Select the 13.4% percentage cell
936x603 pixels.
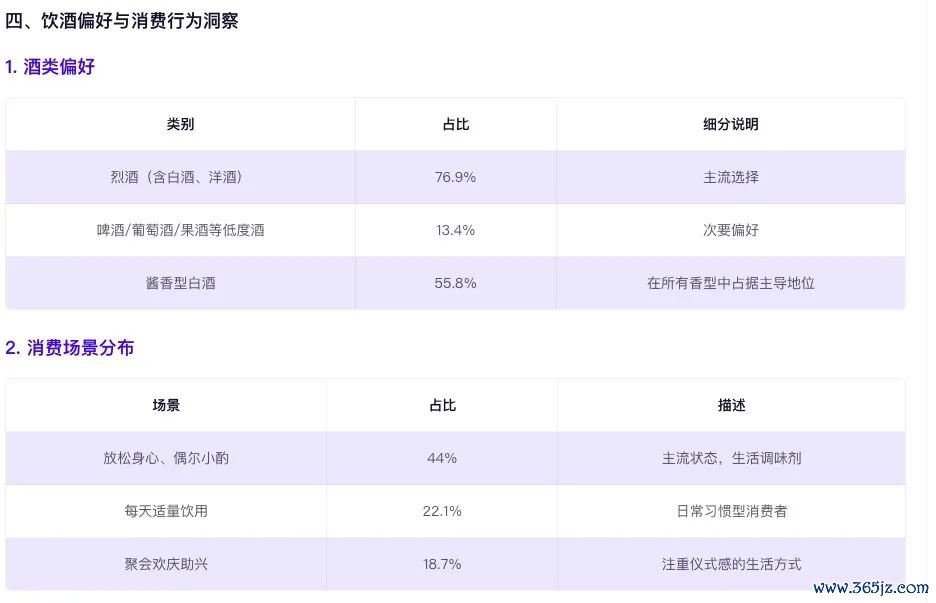(455, 230)
